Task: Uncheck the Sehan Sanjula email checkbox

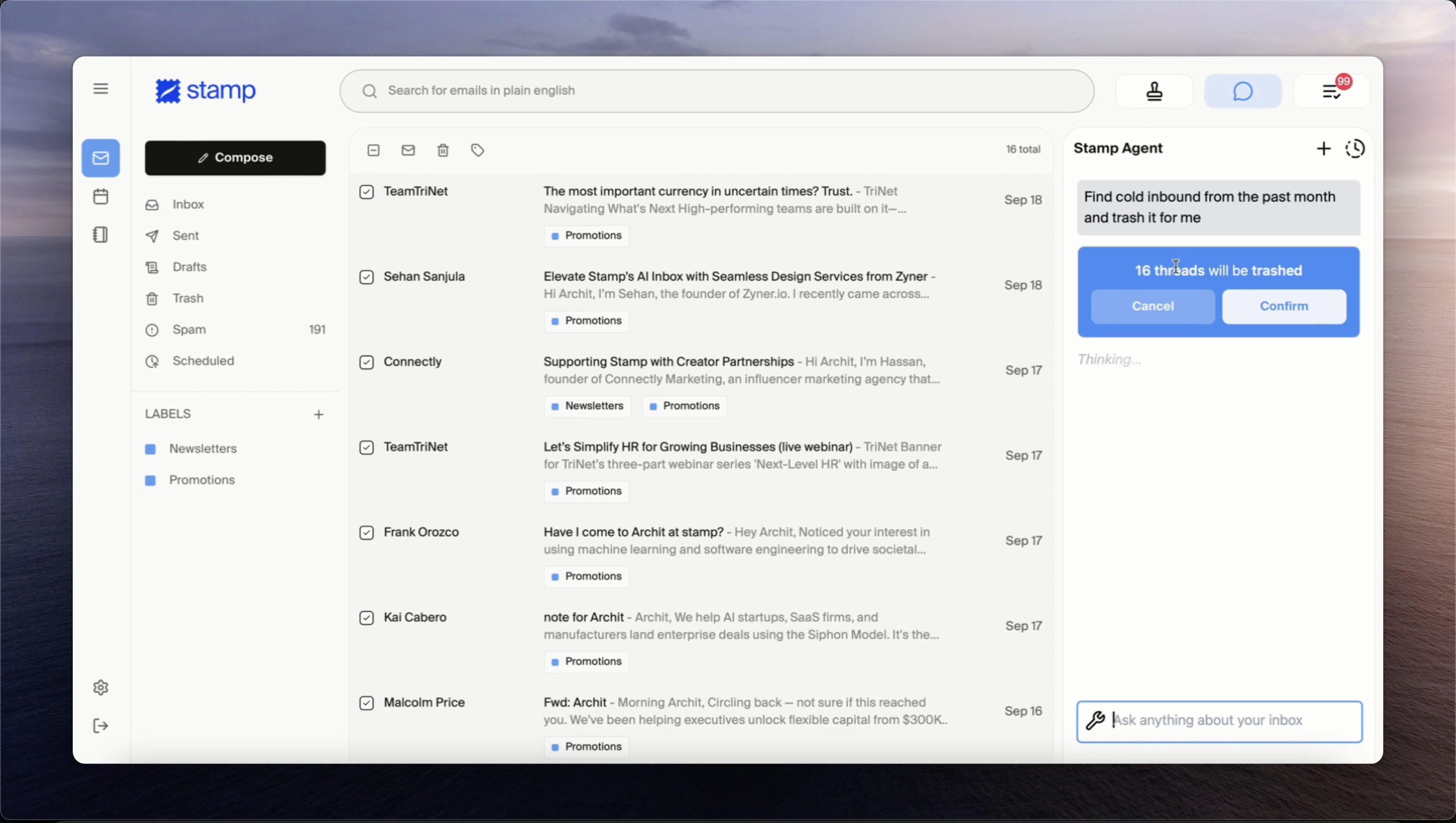Action: 366,277
